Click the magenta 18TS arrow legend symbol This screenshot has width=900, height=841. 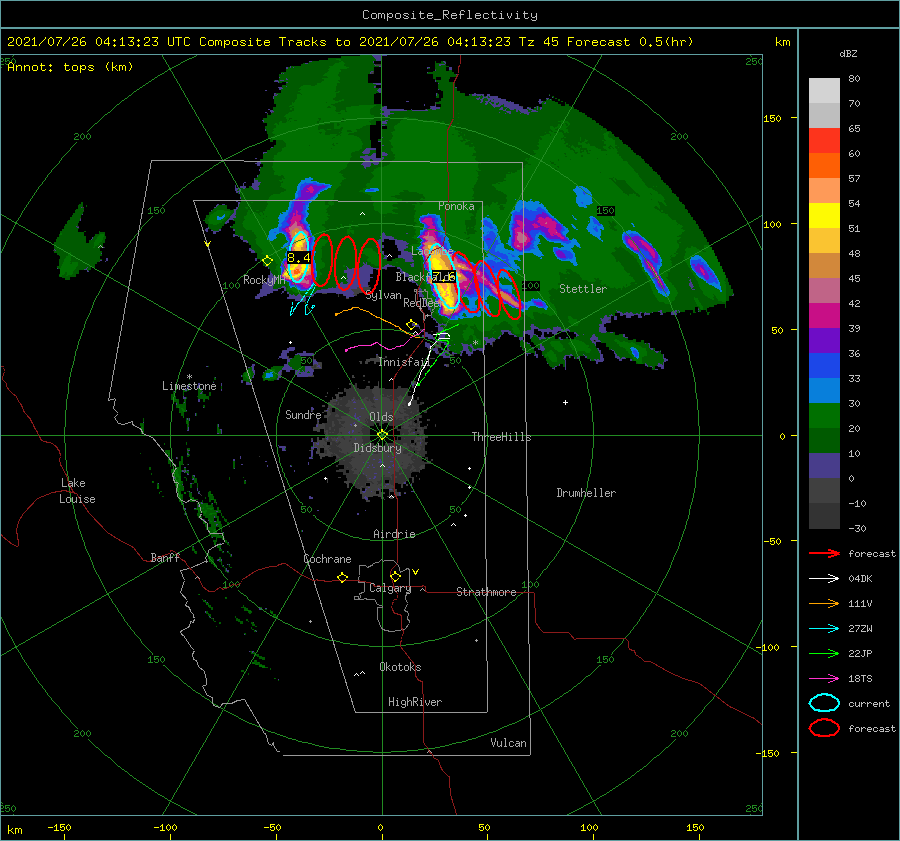point(824,679)
